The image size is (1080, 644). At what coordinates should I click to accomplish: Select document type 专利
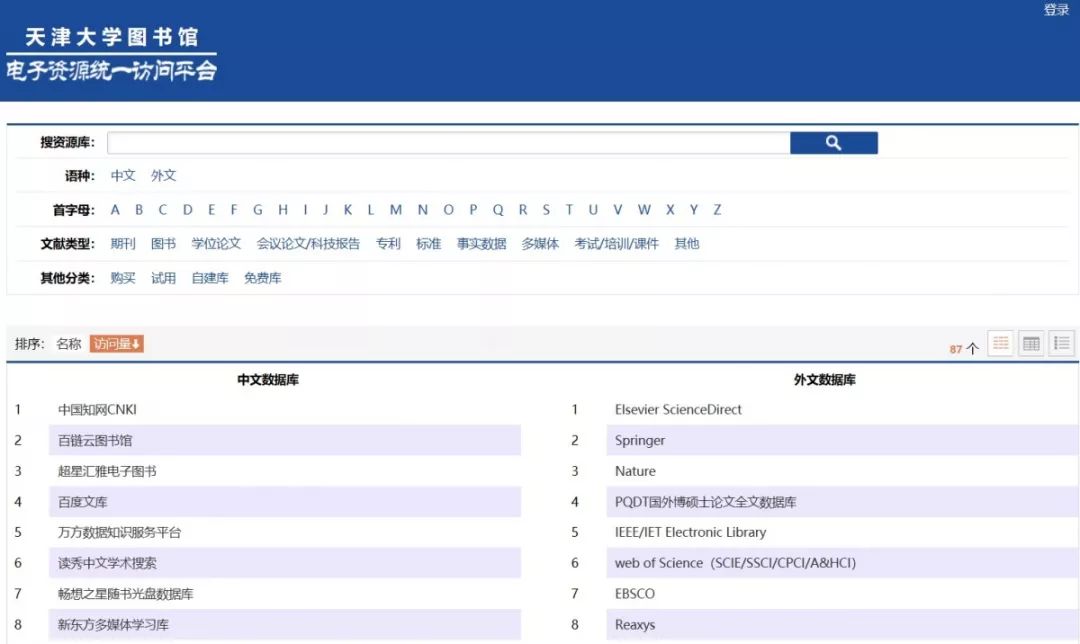click(x=388, y=244)
